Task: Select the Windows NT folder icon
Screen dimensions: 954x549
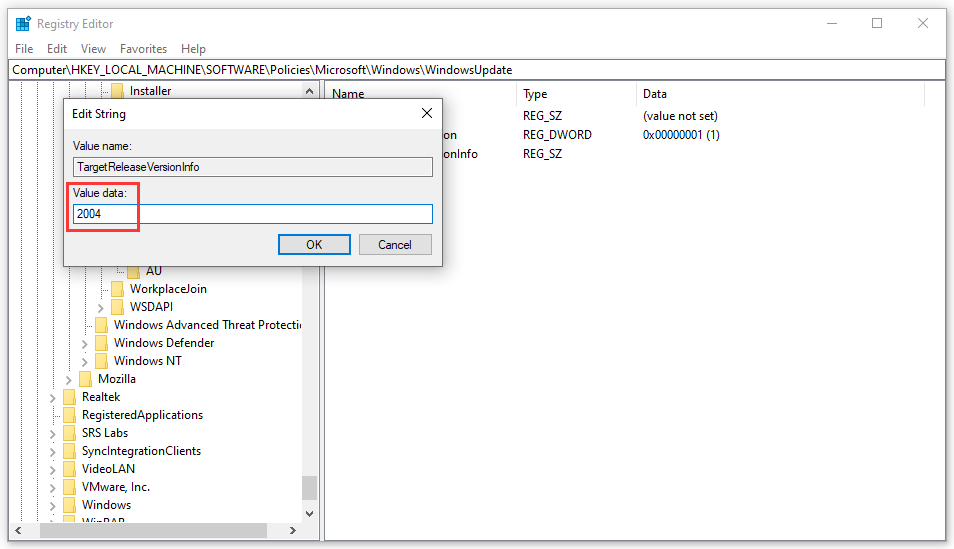Action: point(102,361)
